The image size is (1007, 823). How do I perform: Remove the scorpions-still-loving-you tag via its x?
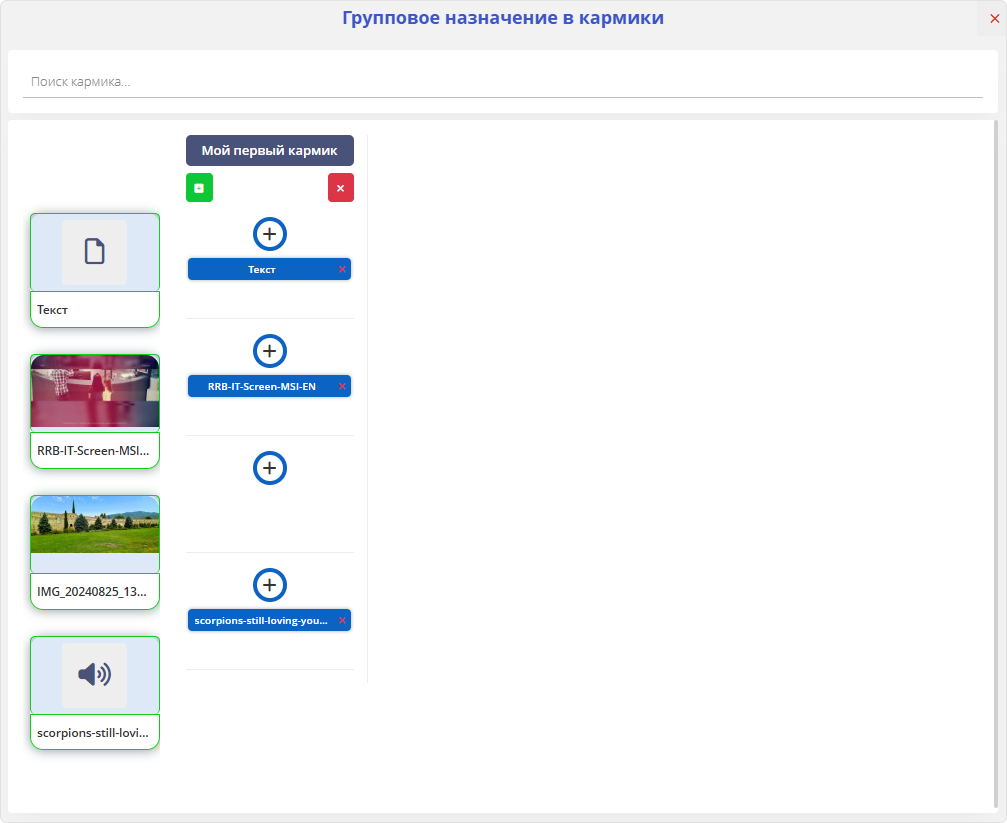pos(341,620)
